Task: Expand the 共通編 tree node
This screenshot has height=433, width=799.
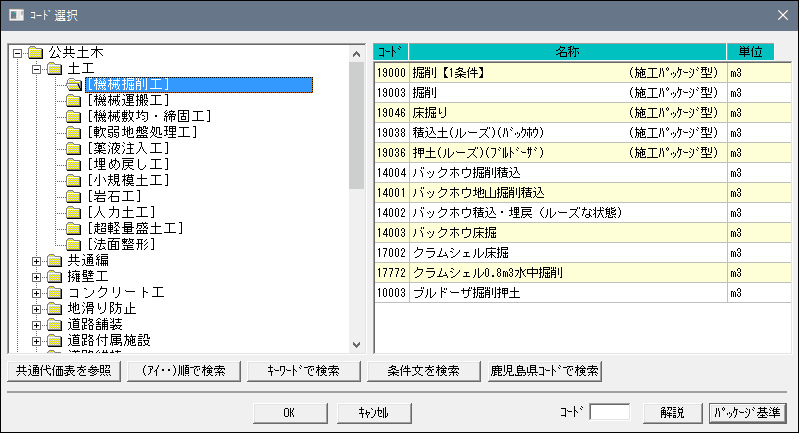Action: 36,261
